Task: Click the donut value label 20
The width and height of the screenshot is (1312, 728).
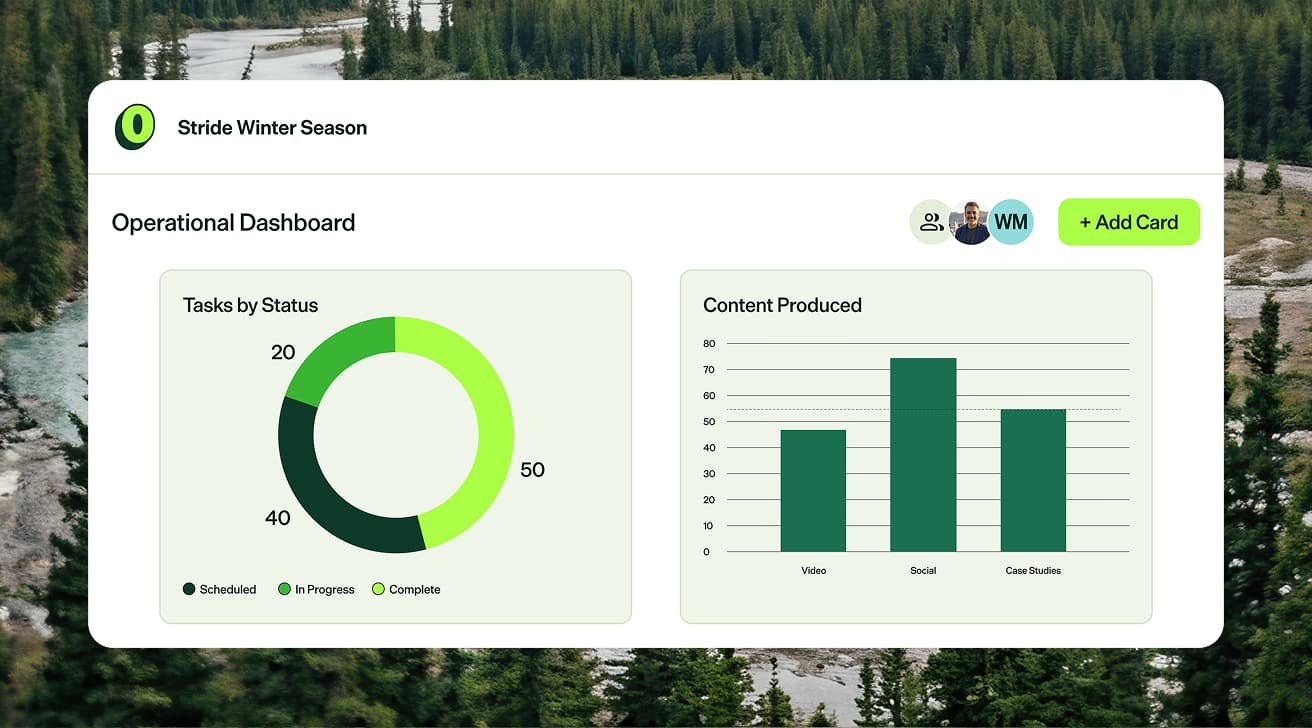Action: (283, 352)
